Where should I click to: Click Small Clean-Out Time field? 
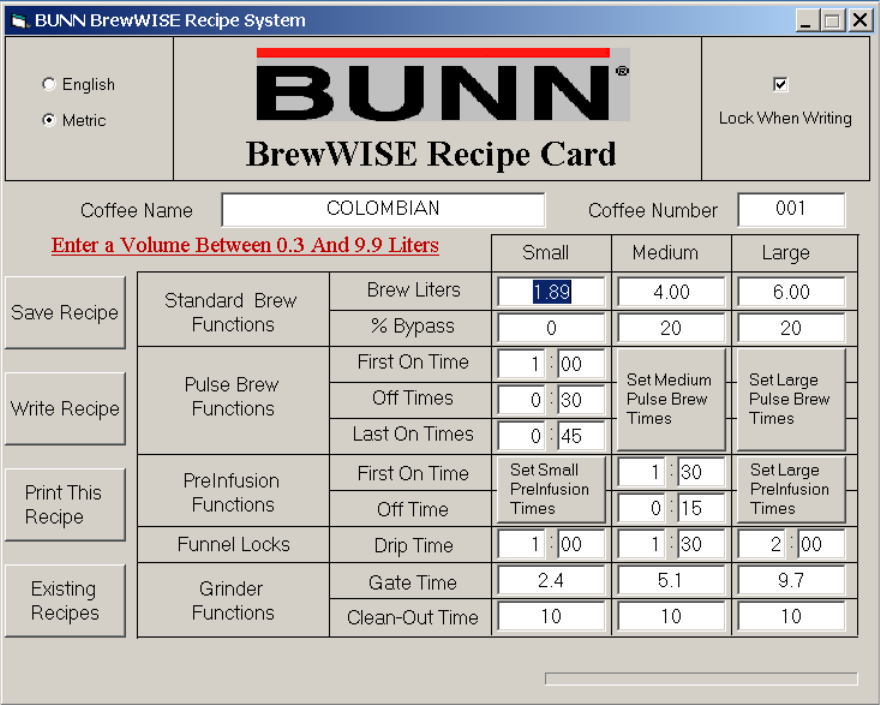(x=551, y=616)
